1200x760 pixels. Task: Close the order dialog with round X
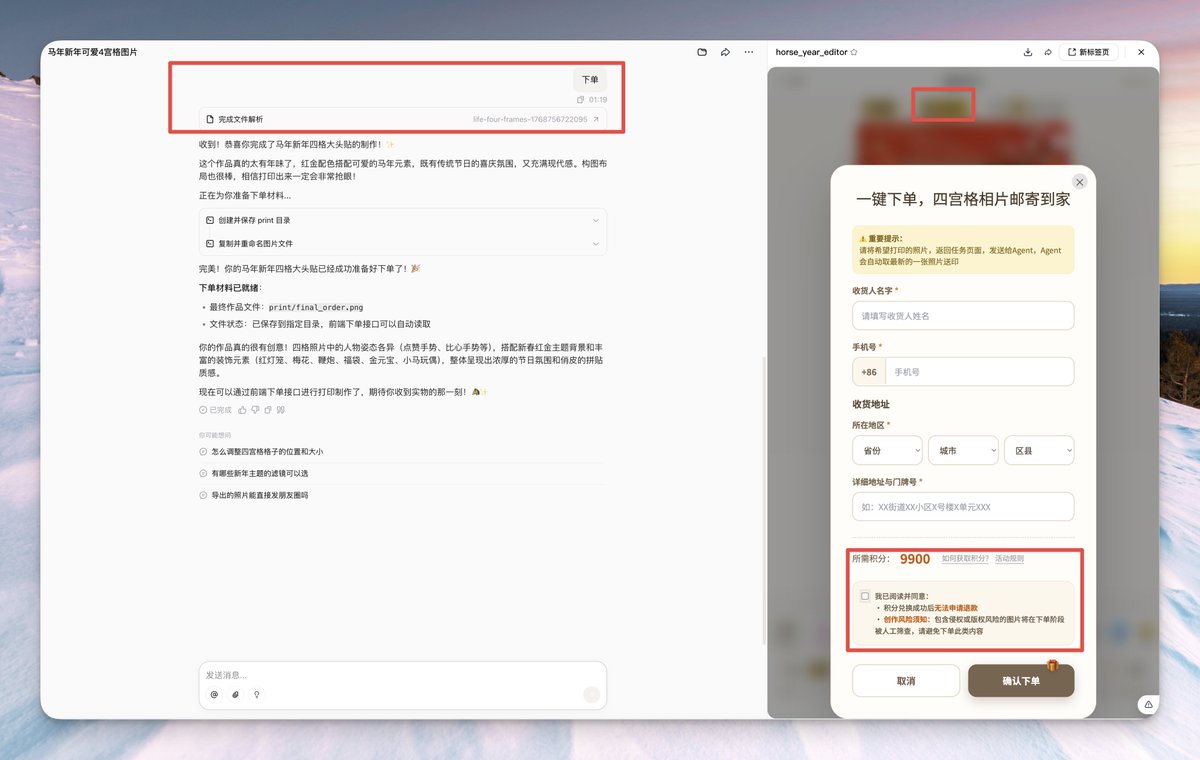tap(1079, 182)
